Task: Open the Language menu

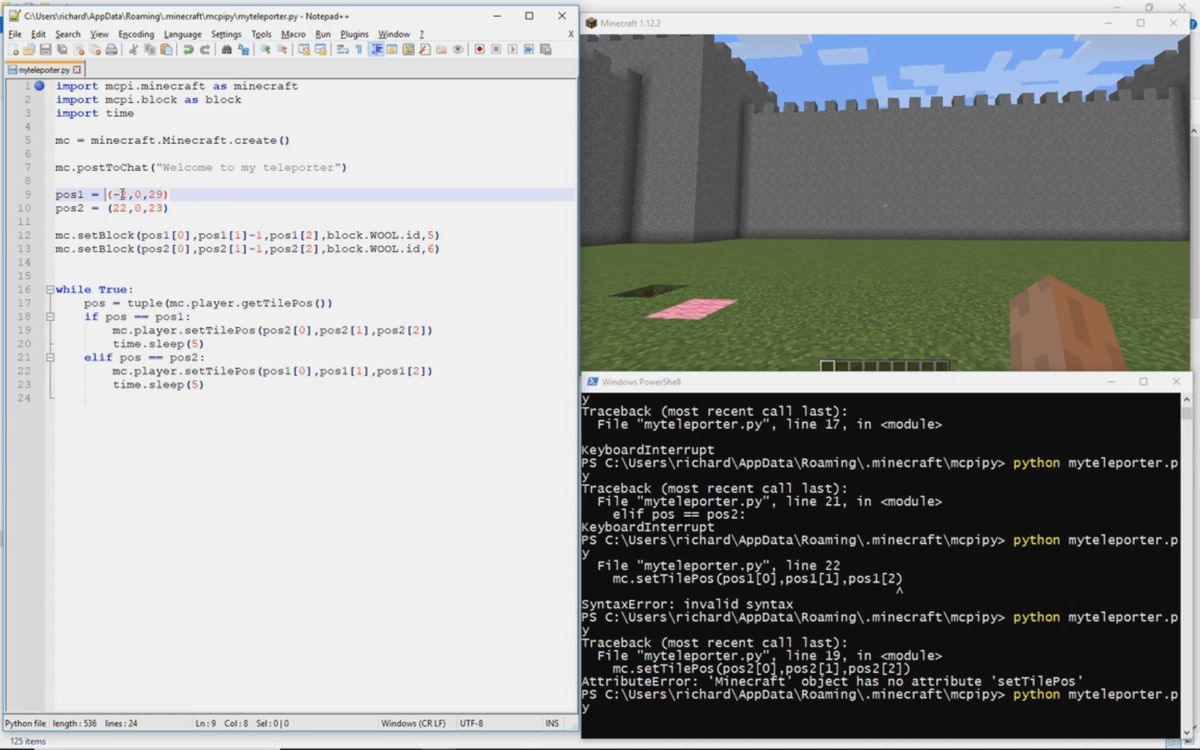Action: 184,33
